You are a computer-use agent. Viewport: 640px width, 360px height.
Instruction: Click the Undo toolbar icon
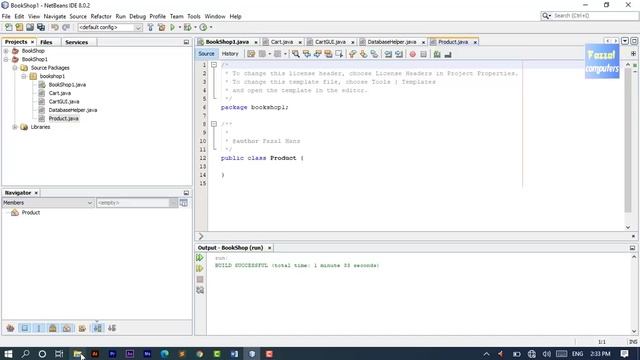pos(55,27)
